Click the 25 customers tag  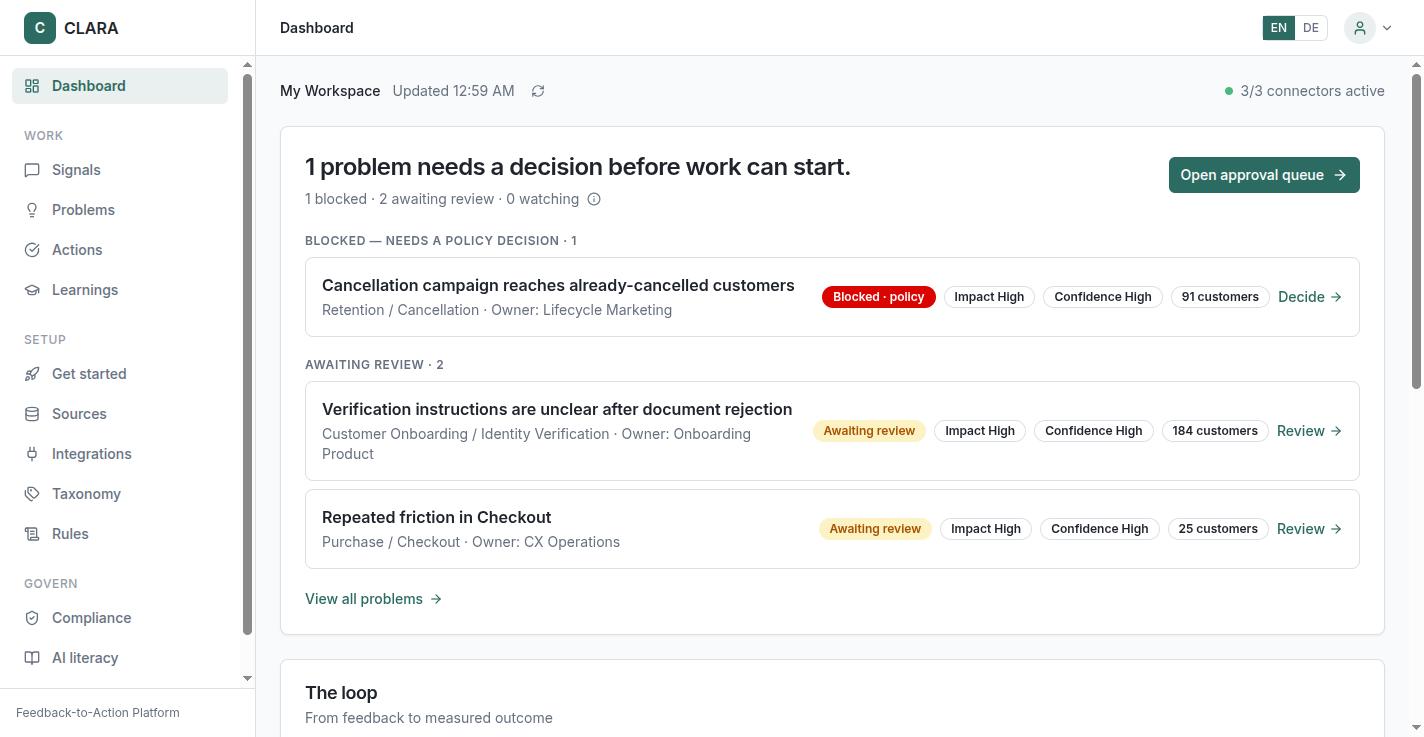[1218, 529]
